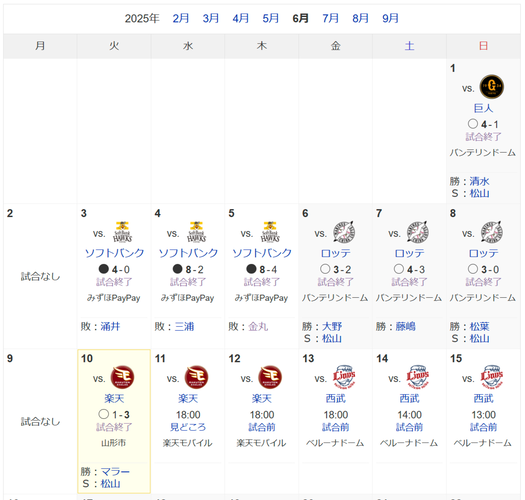Screen dimensions: 525x500
Task: Open 試合終了 link for June 6 game
Action: (x=335, y=282)
